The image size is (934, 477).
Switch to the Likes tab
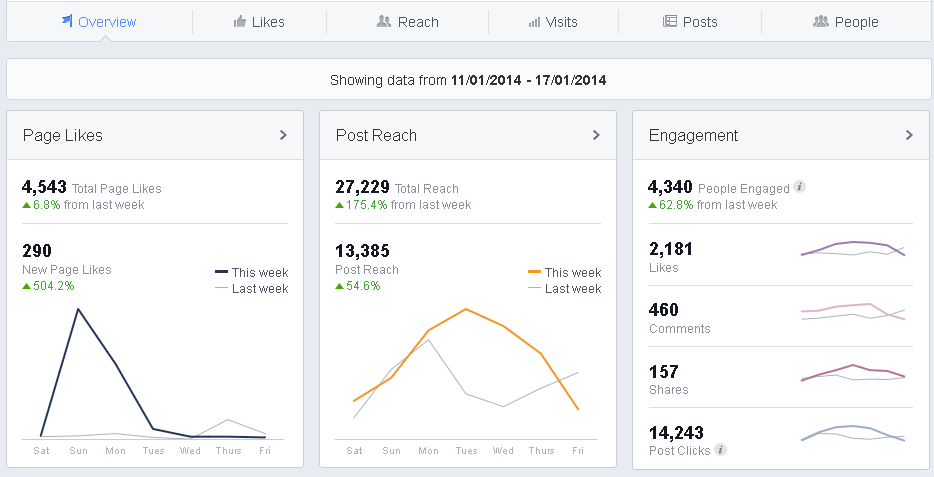coord(259,22)
